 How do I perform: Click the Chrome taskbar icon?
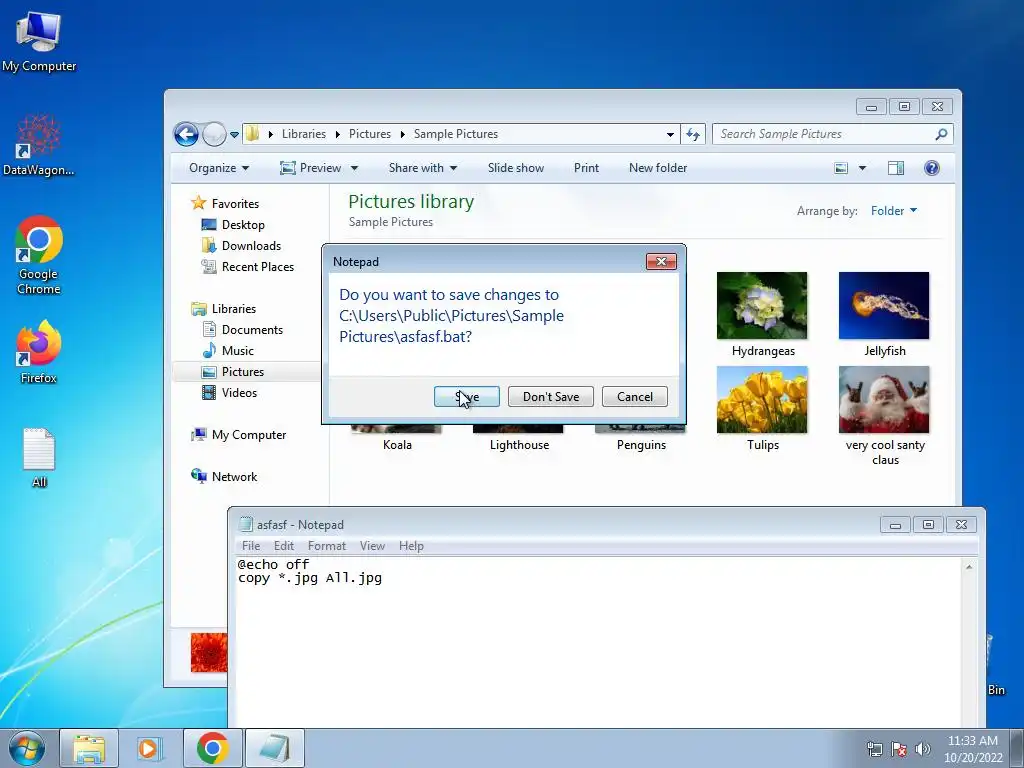click(212, 748)
